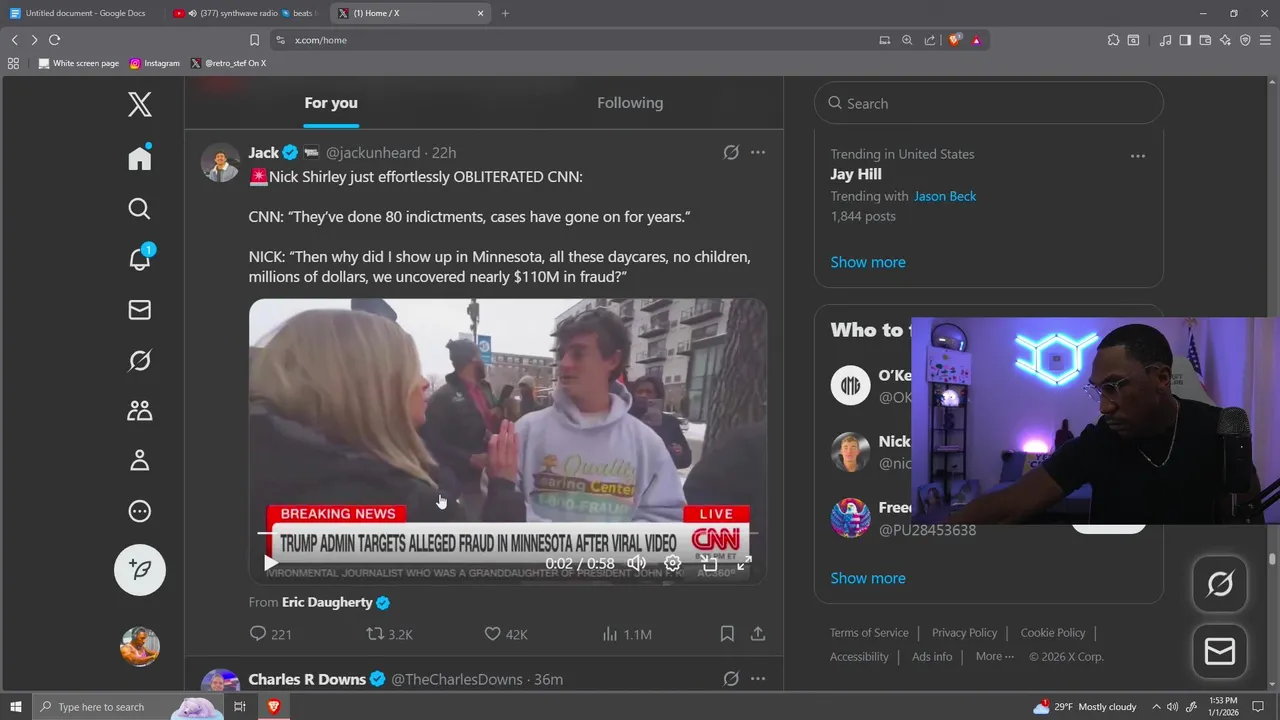1280x720 pixels.
Task: Open Communities people icon in sidebar
Action: click(140, 410)
